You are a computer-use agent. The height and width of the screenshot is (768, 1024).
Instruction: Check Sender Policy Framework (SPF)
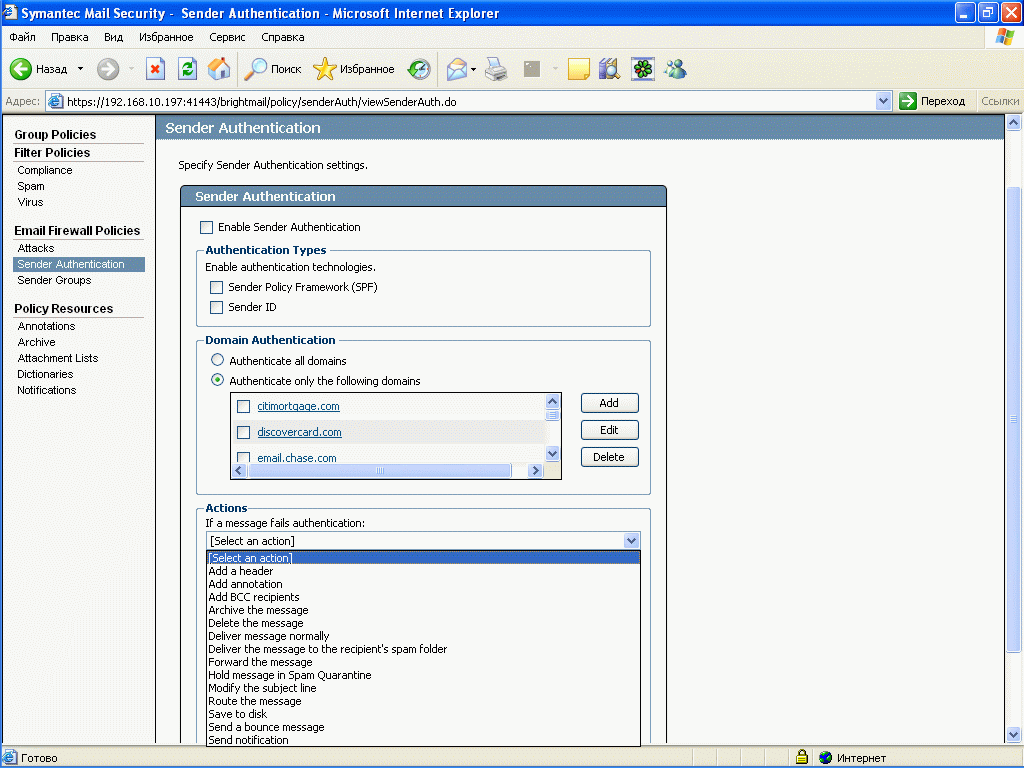(216, 287)
